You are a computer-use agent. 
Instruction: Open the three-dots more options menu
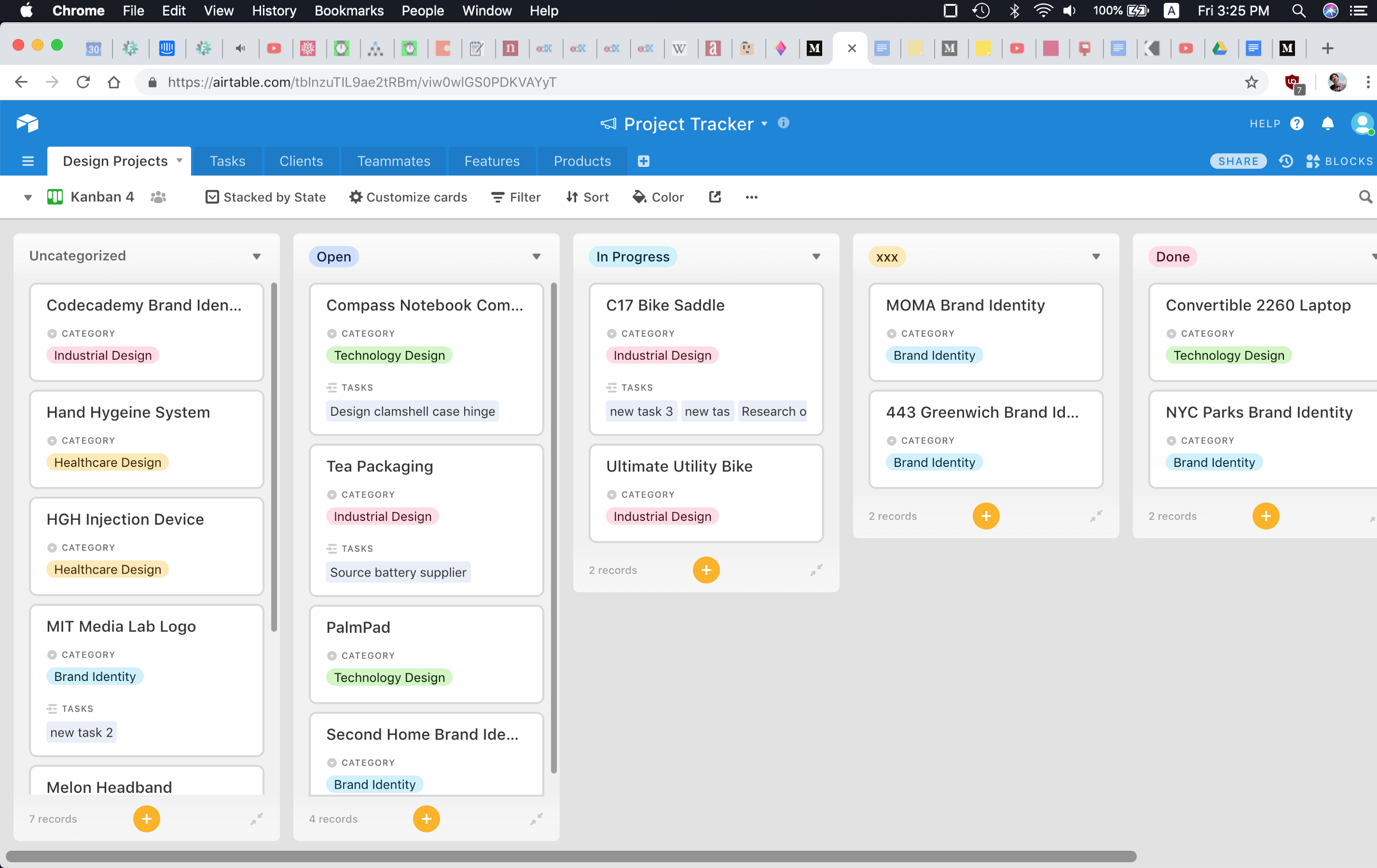click(x=751, y=197)
